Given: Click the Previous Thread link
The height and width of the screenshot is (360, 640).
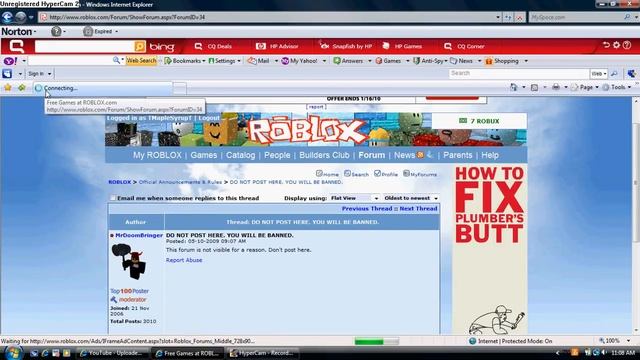Looking at the screenshot, I should [x=367, y=209].
